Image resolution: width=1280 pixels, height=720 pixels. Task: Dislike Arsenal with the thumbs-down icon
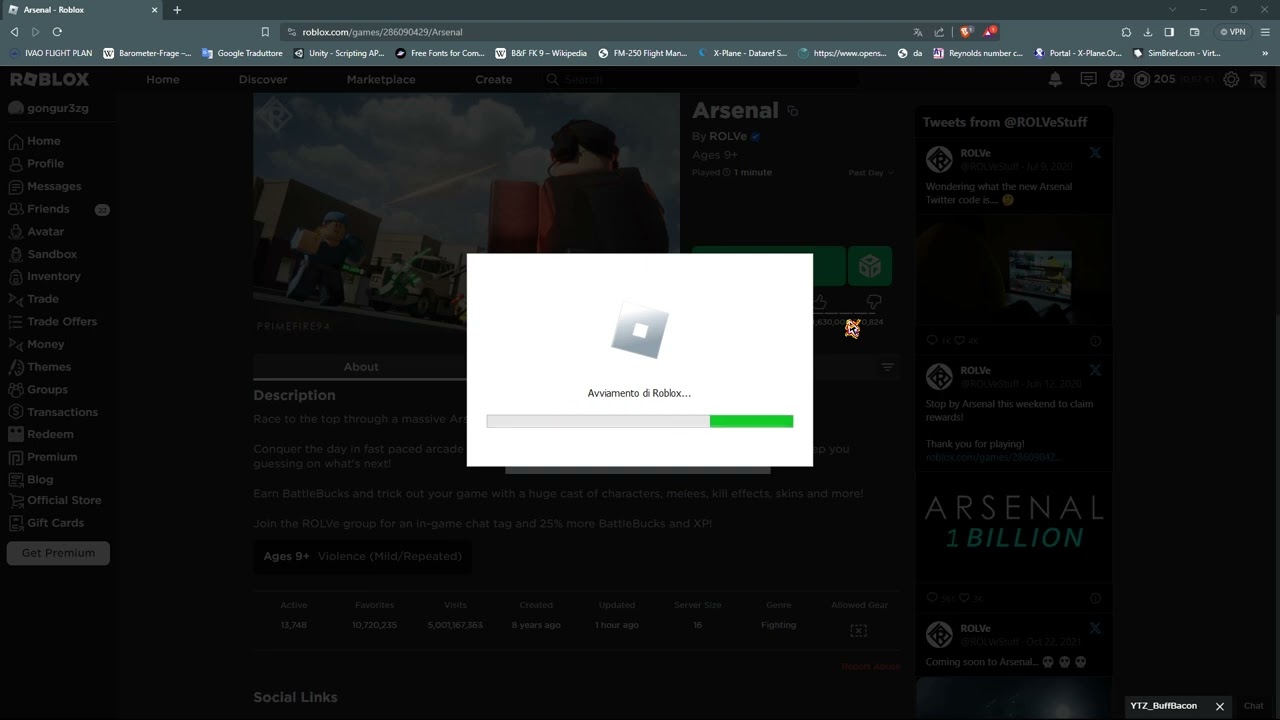[874, 300]
